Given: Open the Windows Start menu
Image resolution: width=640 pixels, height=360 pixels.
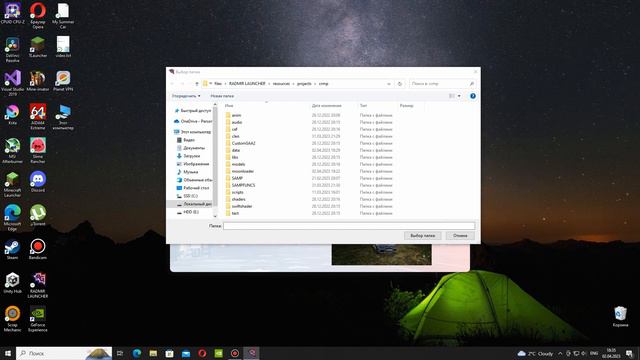Looking at the screenshot, I should click(7, 353).
